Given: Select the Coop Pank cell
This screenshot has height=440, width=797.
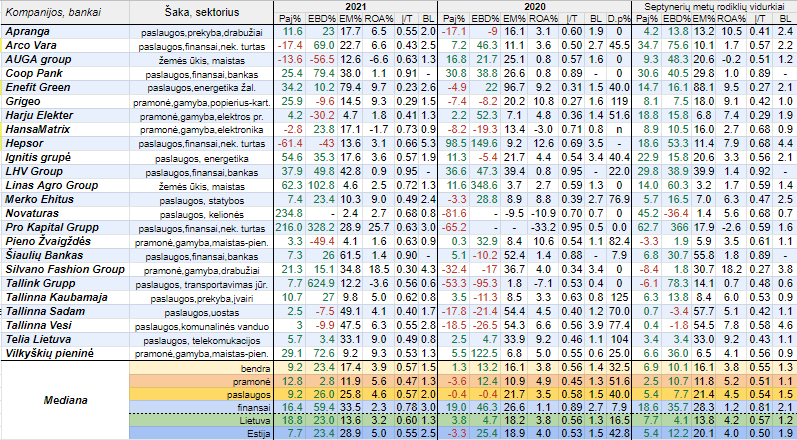Looking at the screenshot, I should [x=65, y=74].
